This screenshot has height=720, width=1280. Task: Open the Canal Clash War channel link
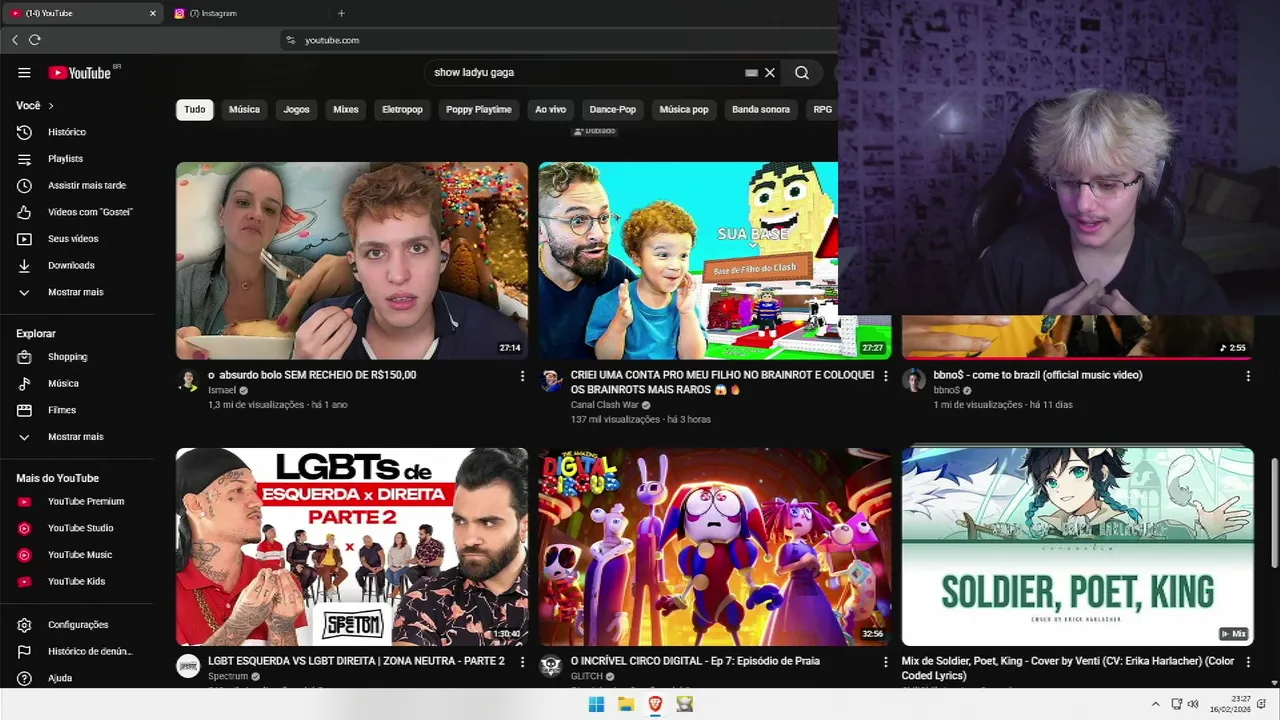pos(604,405)
